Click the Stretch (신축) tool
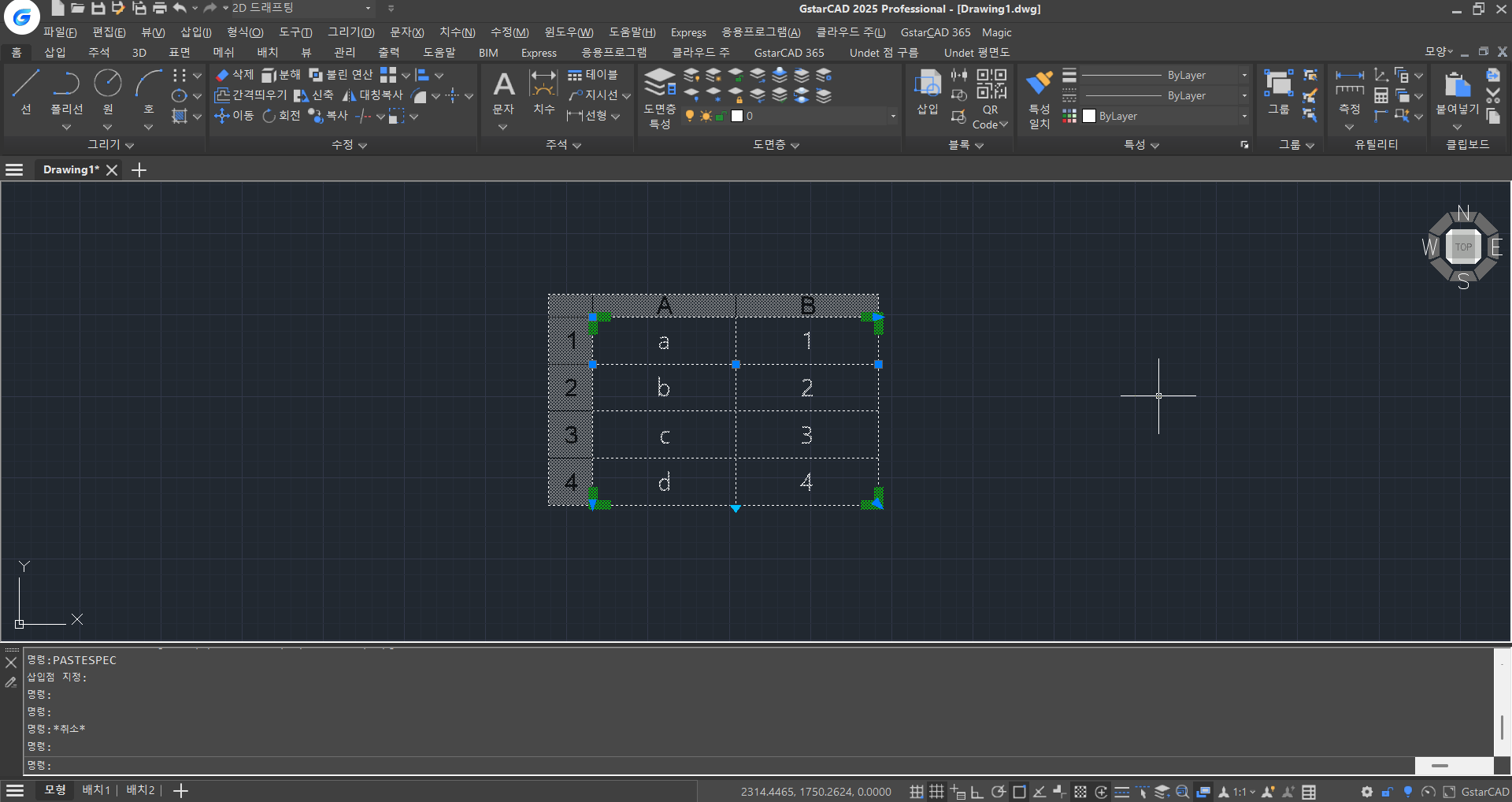The width and height of the screenshot is (1512, 802). [313, 95]
